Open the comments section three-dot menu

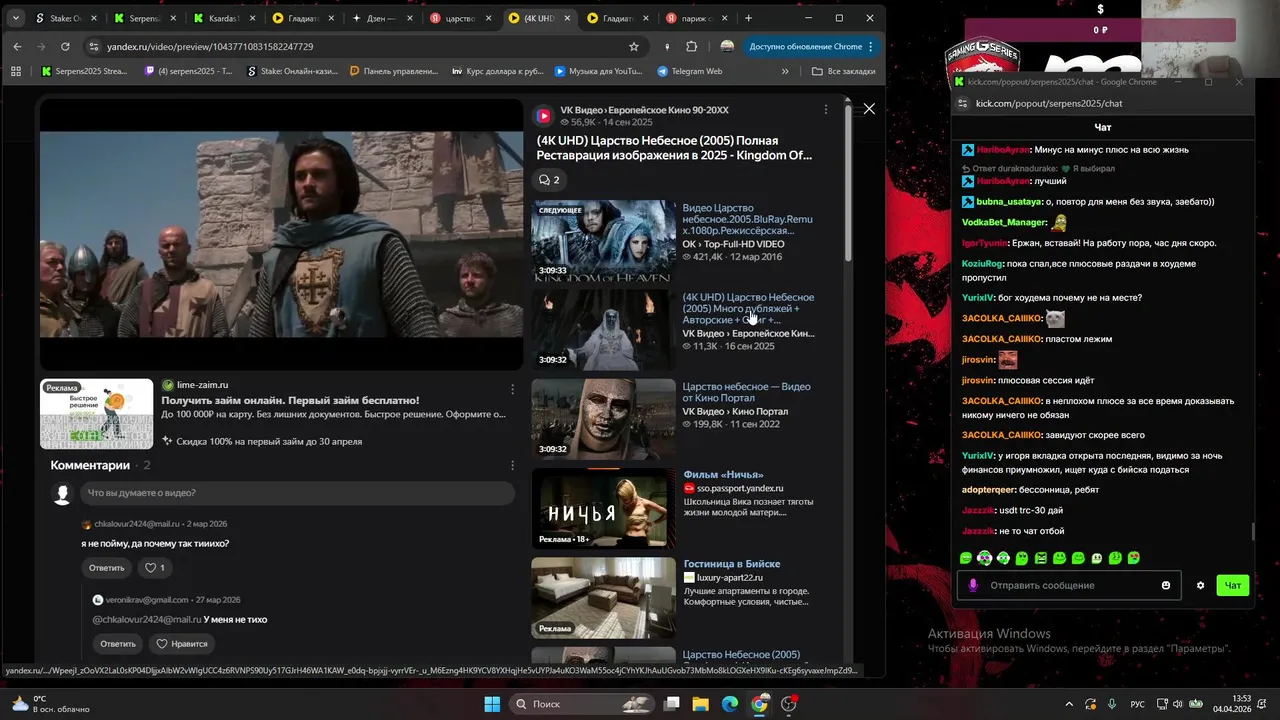click(512, 465)
